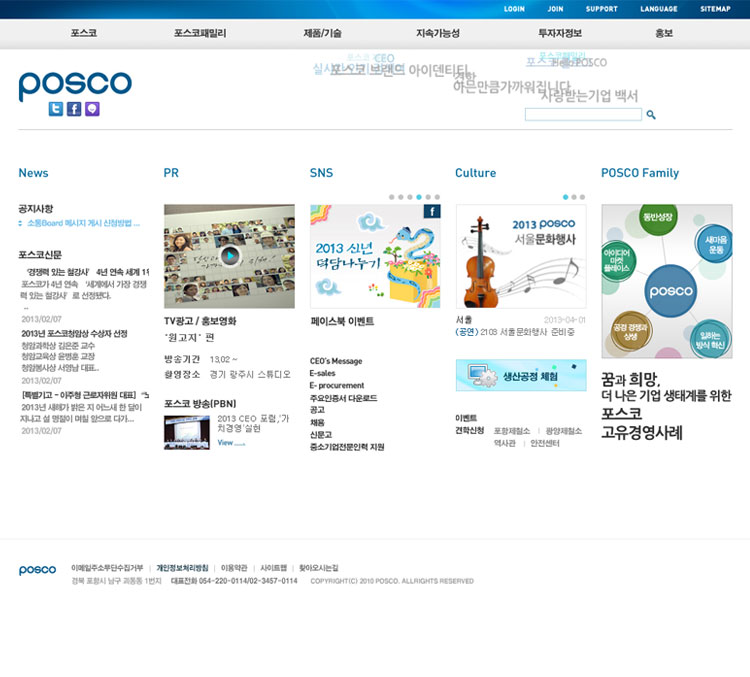Screen dimensions: 750x677
Task: Open the SITEMAP link
Action: [715, 9]
